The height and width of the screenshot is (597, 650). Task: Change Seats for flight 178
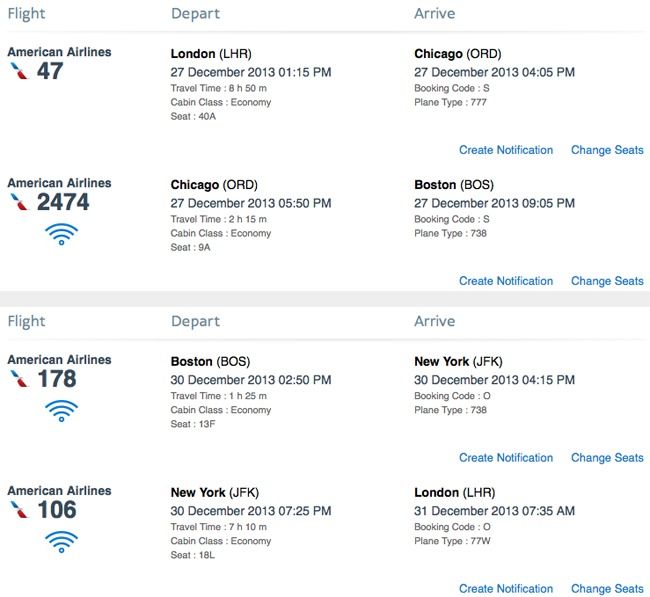(x=607, y=458)
